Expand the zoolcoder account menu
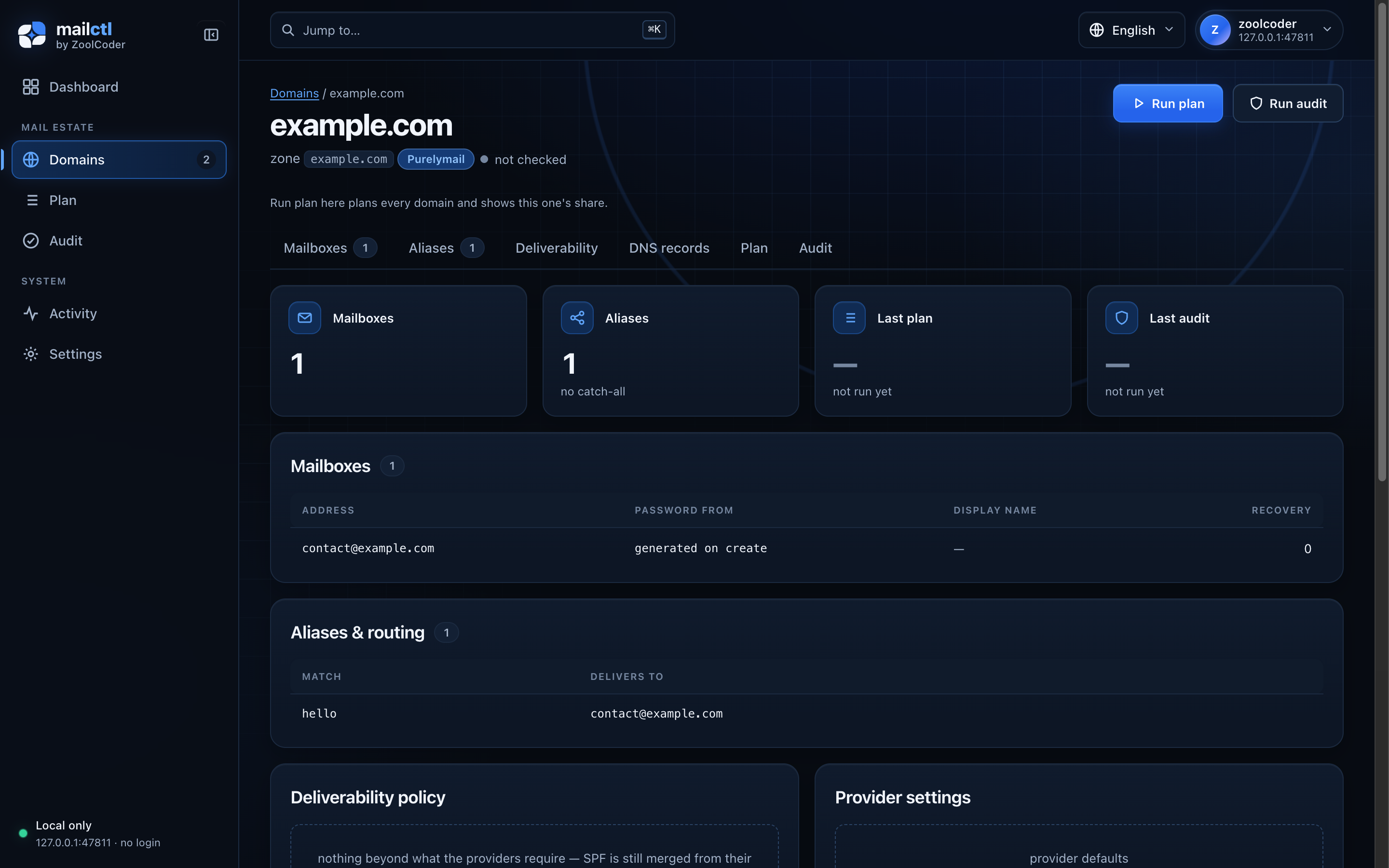 pos(1268,30)
